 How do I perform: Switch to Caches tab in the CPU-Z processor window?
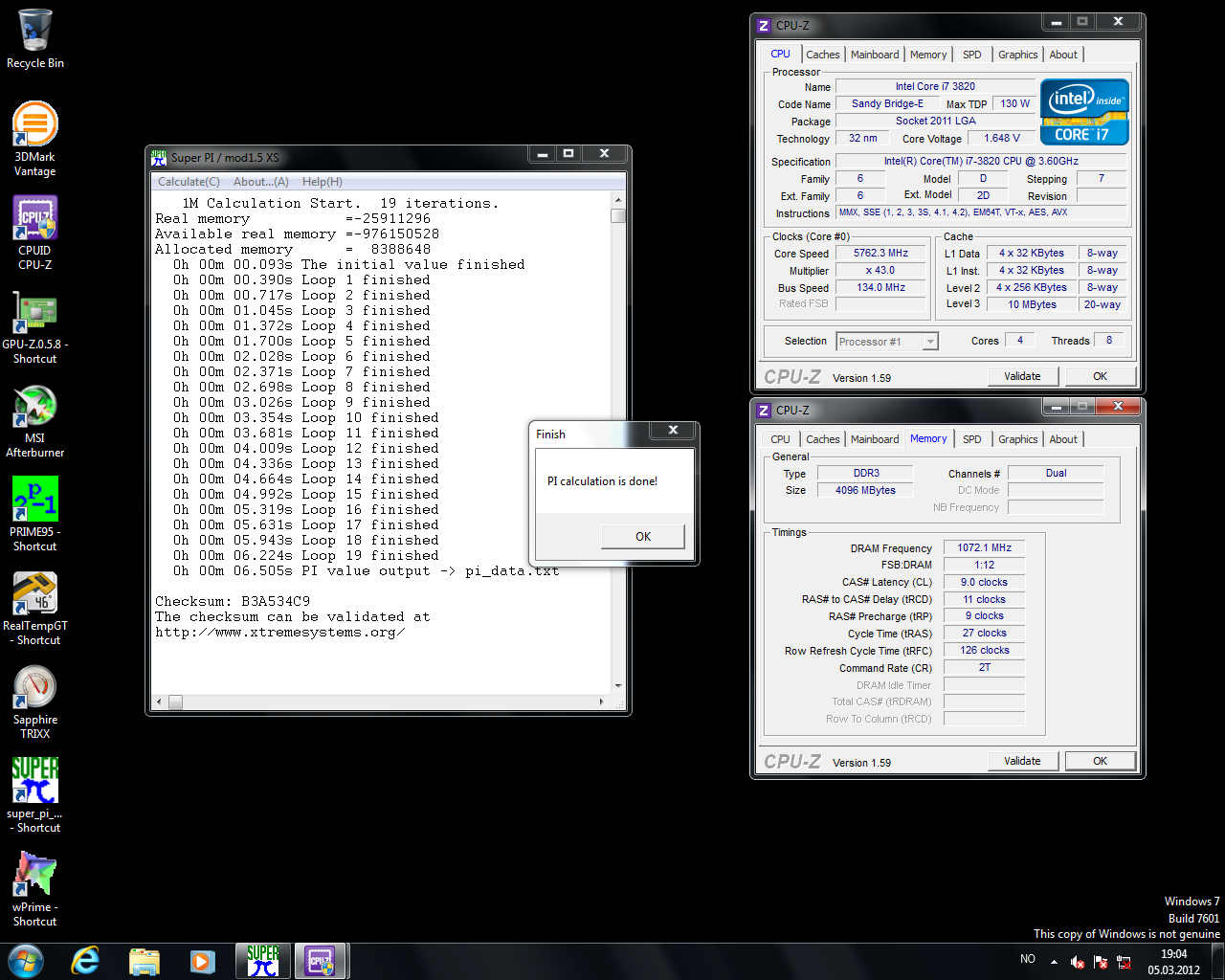822,55
